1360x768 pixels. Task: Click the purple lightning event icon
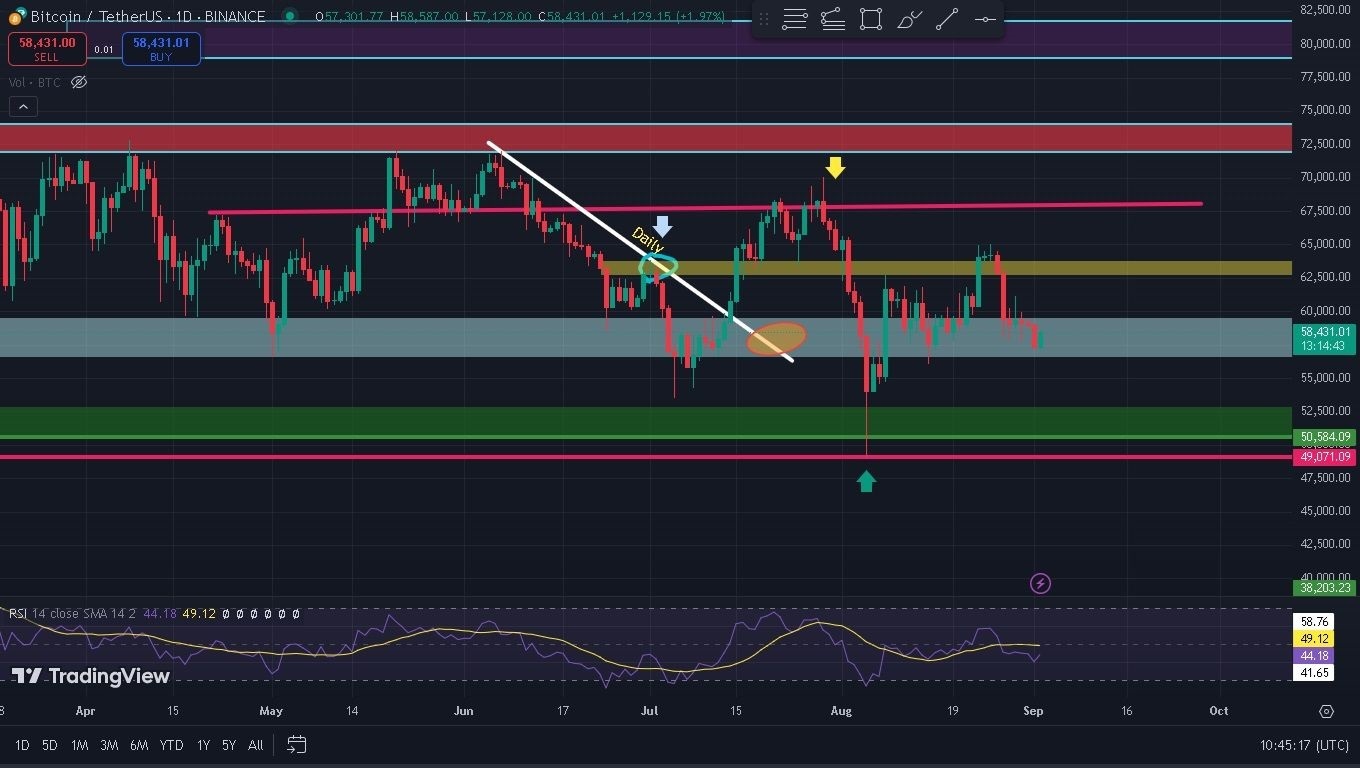[1040, 583]
